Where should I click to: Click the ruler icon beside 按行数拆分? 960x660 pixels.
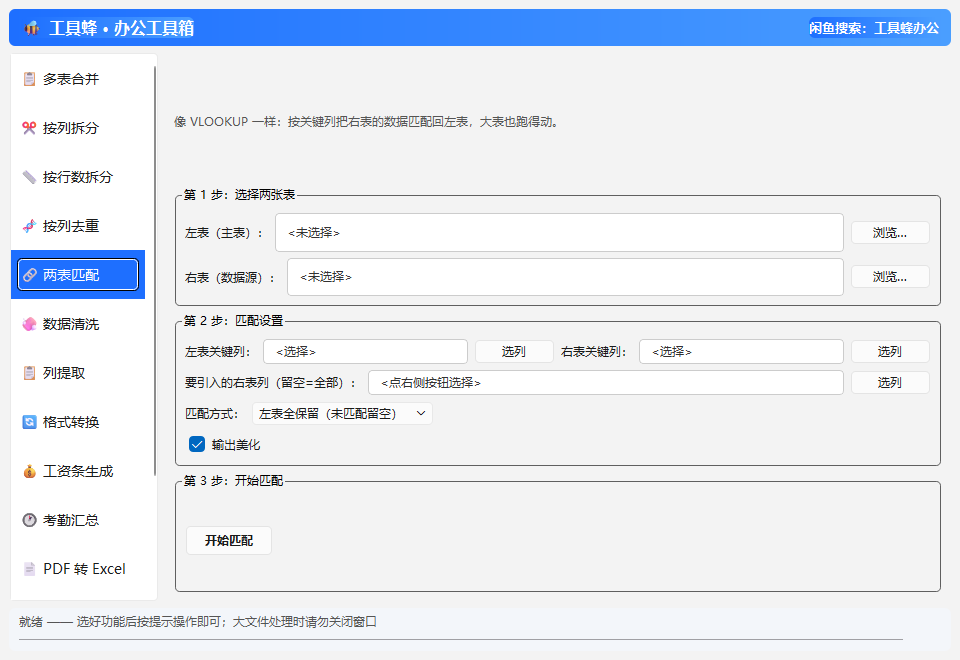tap(29, 177)
